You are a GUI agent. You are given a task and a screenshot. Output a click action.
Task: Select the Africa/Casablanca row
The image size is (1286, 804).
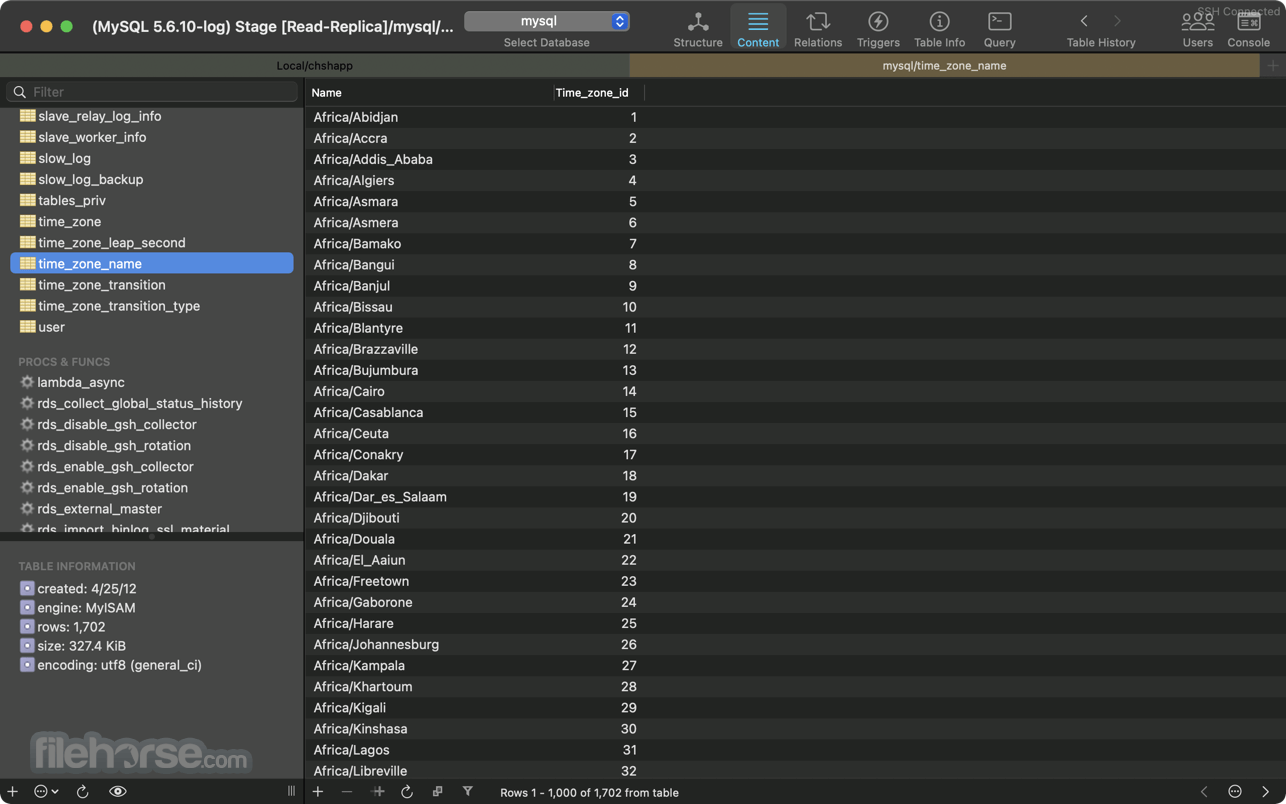795,412
